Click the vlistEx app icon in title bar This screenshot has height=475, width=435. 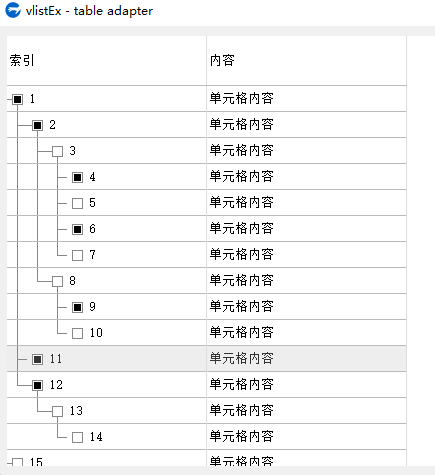tap(13, 10)
